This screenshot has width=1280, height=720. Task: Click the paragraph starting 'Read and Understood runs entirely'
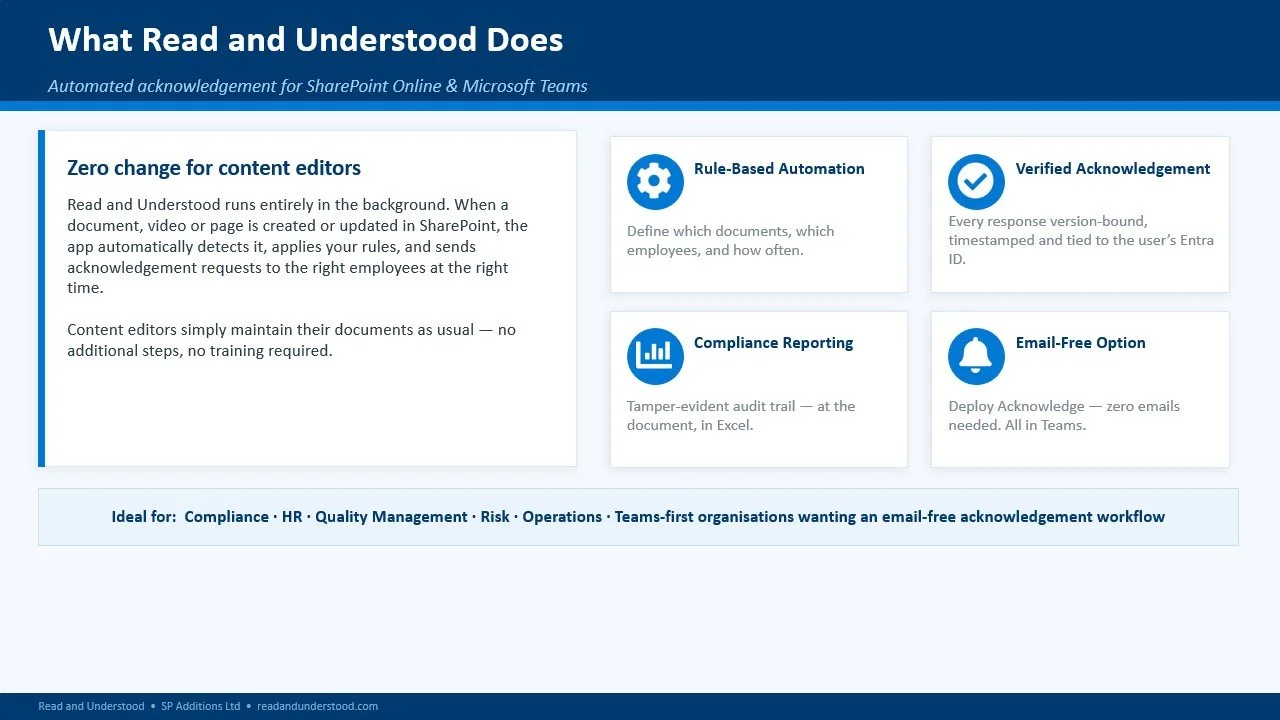[x=297, y=246]
